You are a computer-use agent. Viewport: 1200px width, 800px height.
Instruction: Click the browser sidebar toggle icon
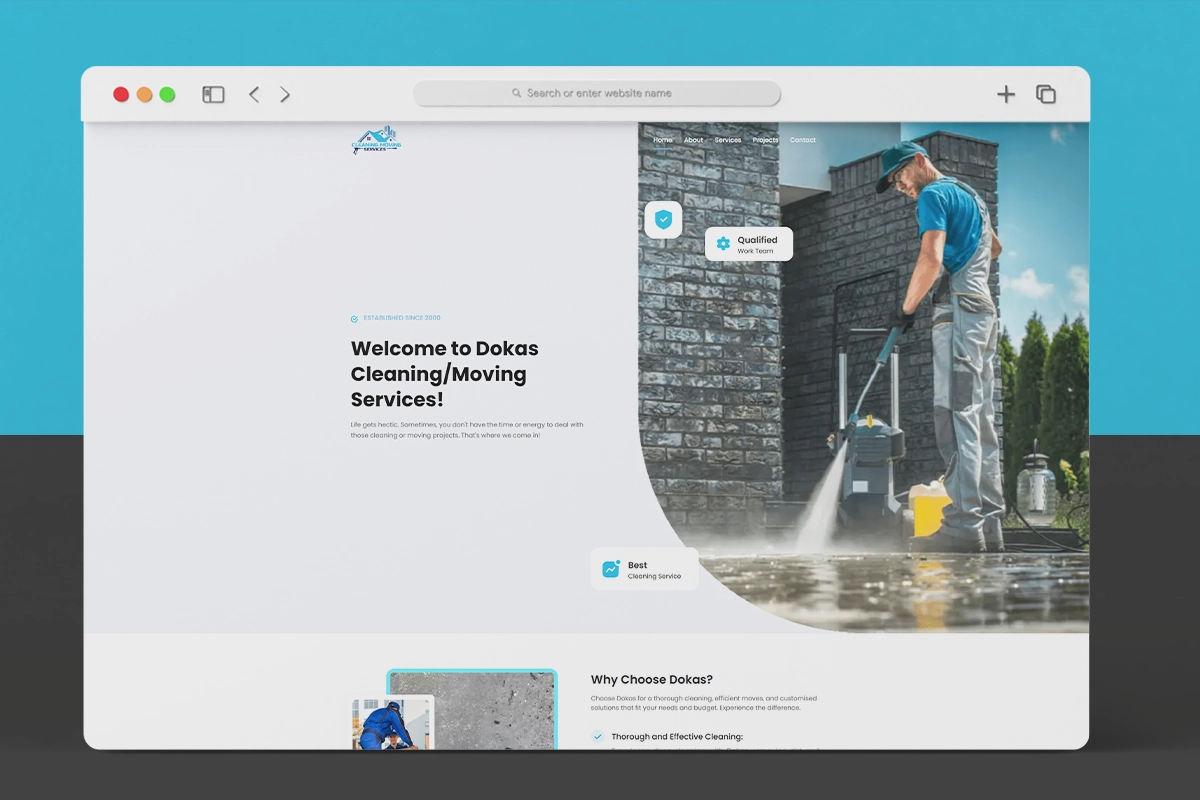point(213,94)
